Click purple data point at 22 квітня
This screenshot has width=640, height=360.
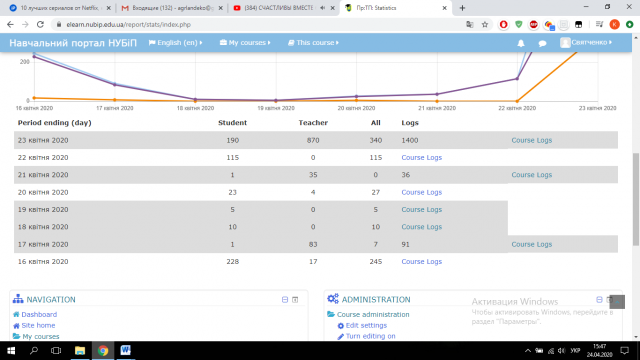click(x=517, y=79)
